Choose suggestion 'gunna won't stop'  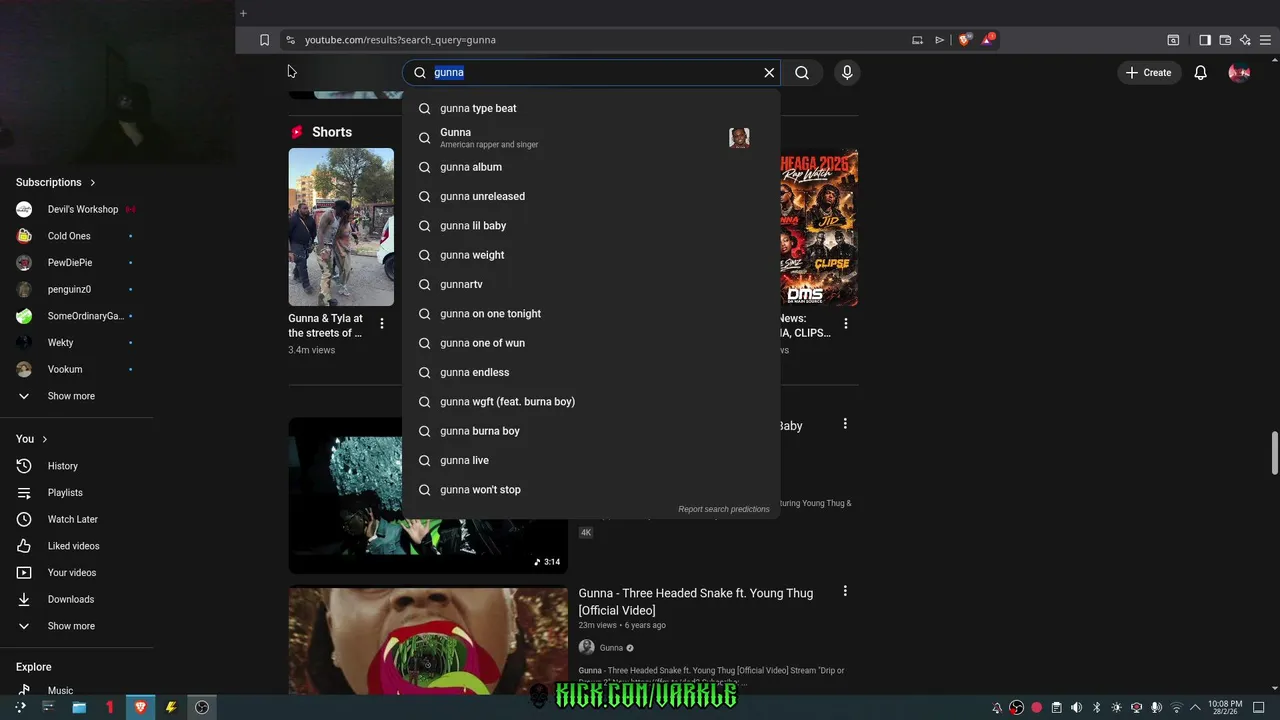tap(591, 490)
